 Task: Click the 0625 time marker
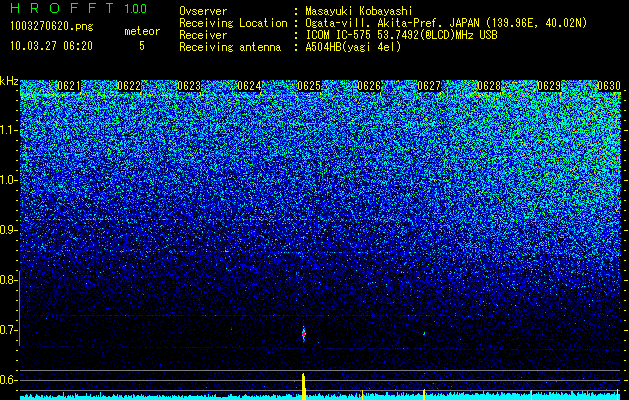tap(309, 86)
